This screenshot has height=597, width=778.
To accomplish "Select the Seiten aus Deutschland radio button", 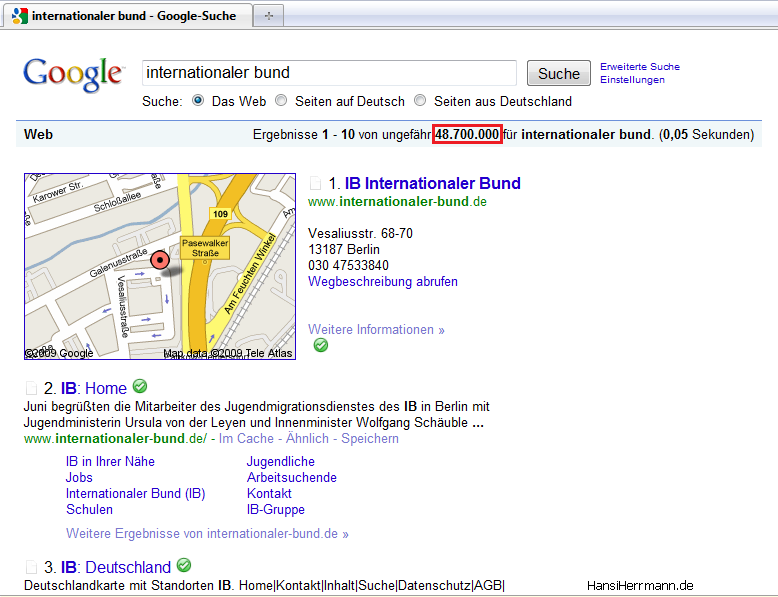I will point(420,100).
